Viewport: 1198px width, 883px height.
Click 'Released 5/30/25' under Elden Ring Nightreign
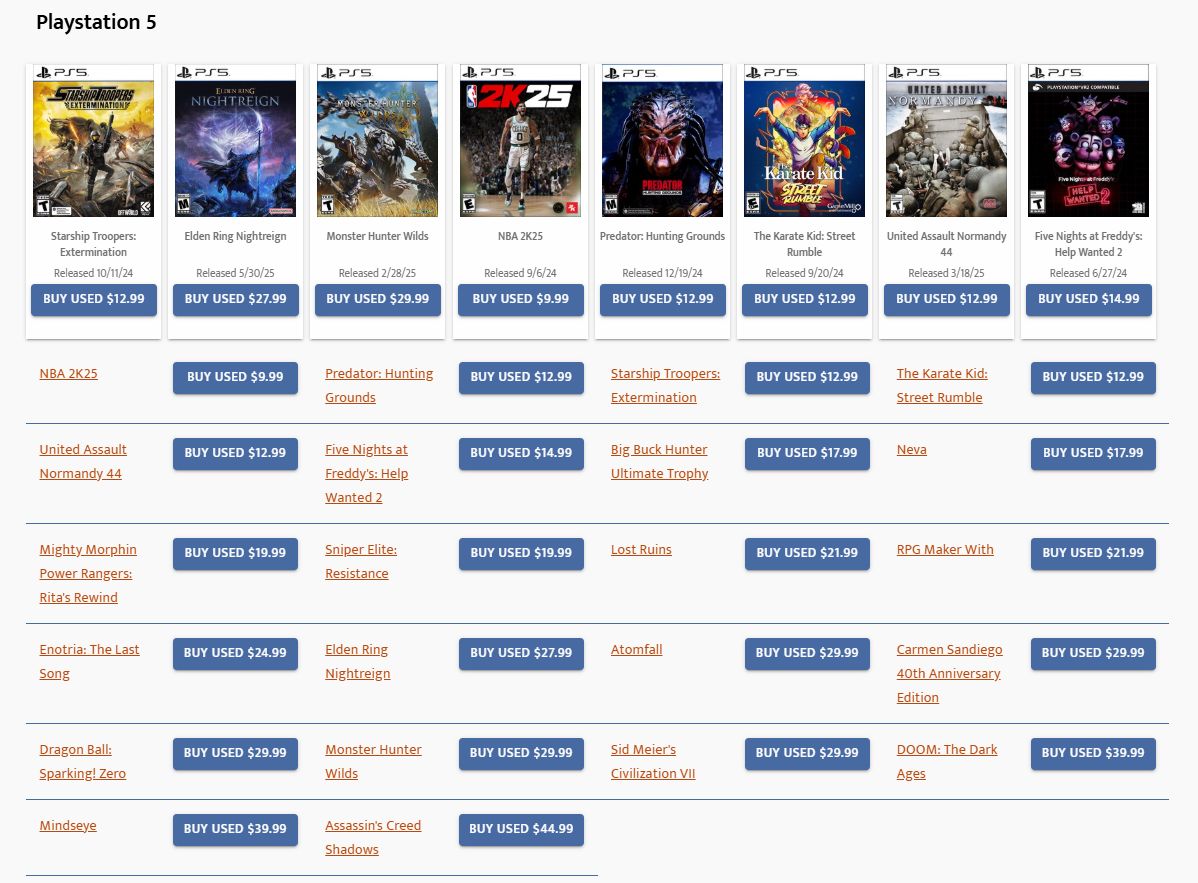pos(235,273)
